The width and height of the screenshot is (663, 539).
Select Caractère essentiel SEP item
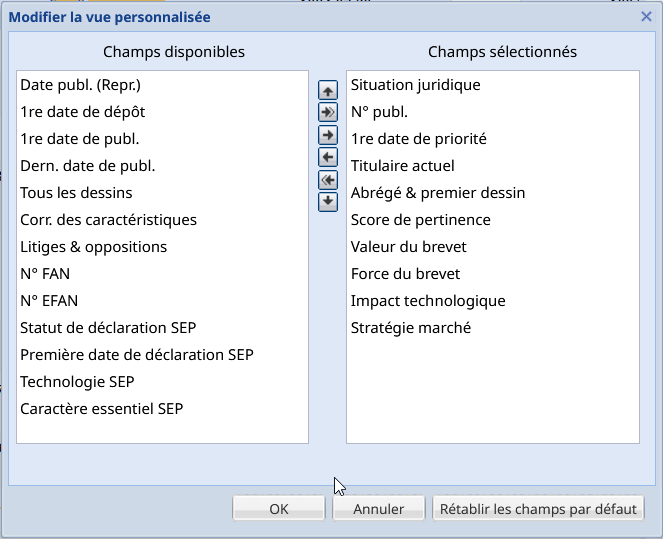[101, 408]
